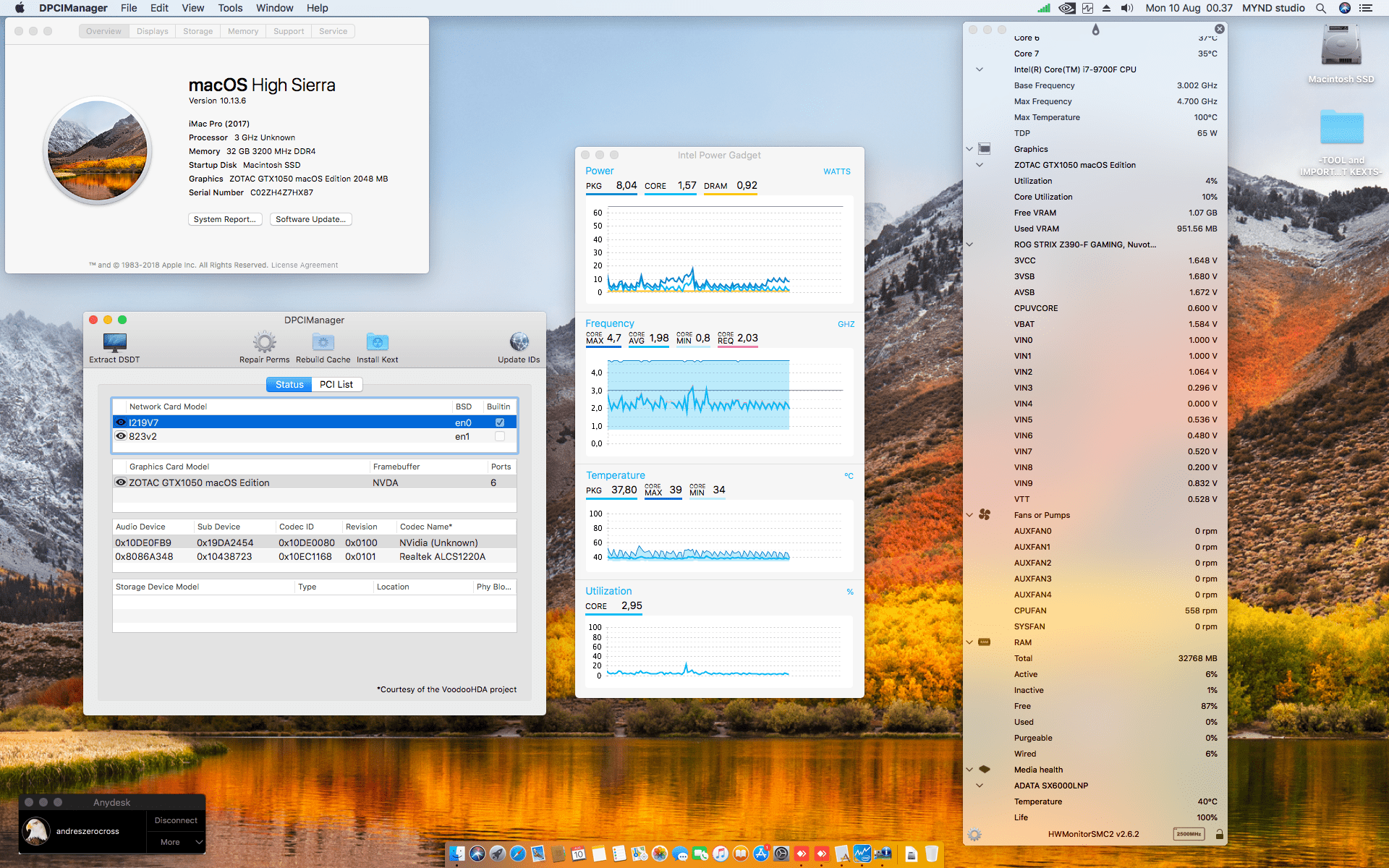The image size is (1389, 868).
Task: Collapse ADATA SX6000LNP subsection
Action: pos(980,786)
